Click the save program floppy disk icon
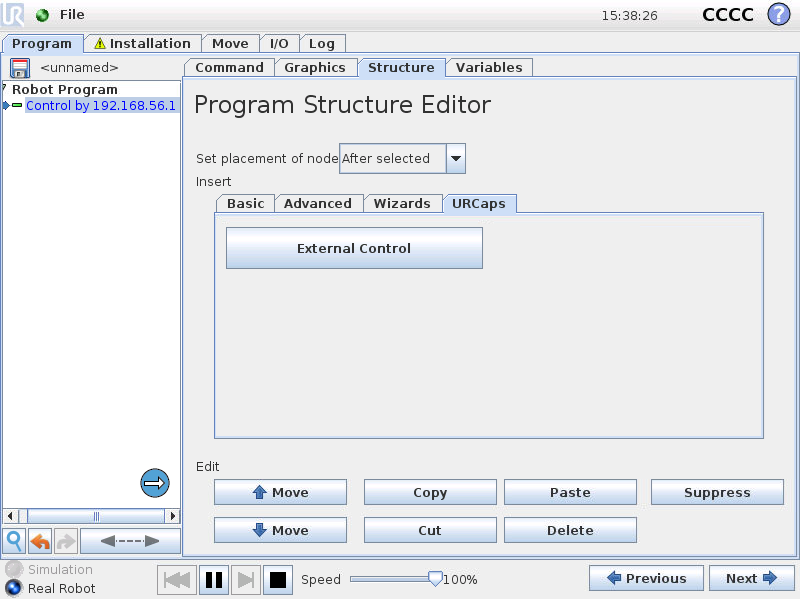 click(20, 68)
